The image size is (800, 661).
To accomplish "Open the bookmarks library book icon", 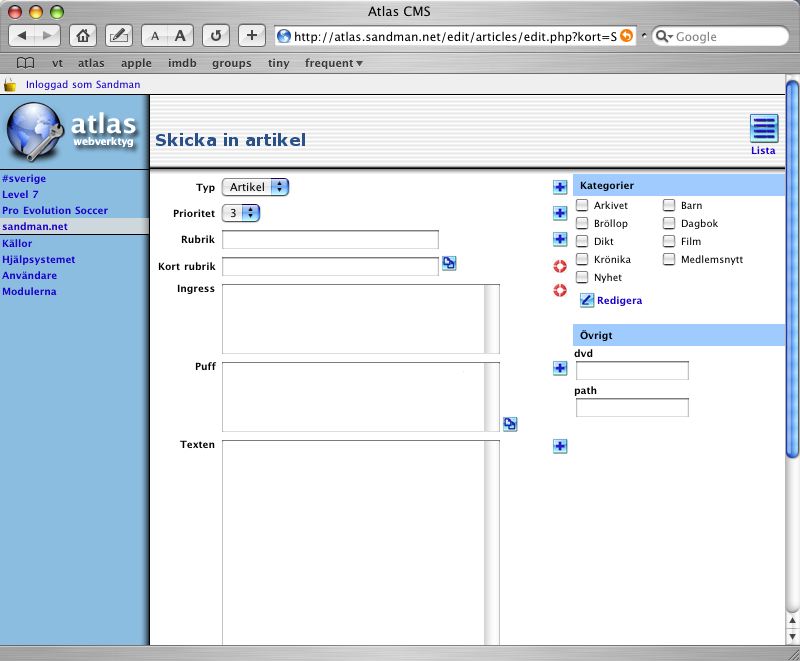I will coord(25,63).
